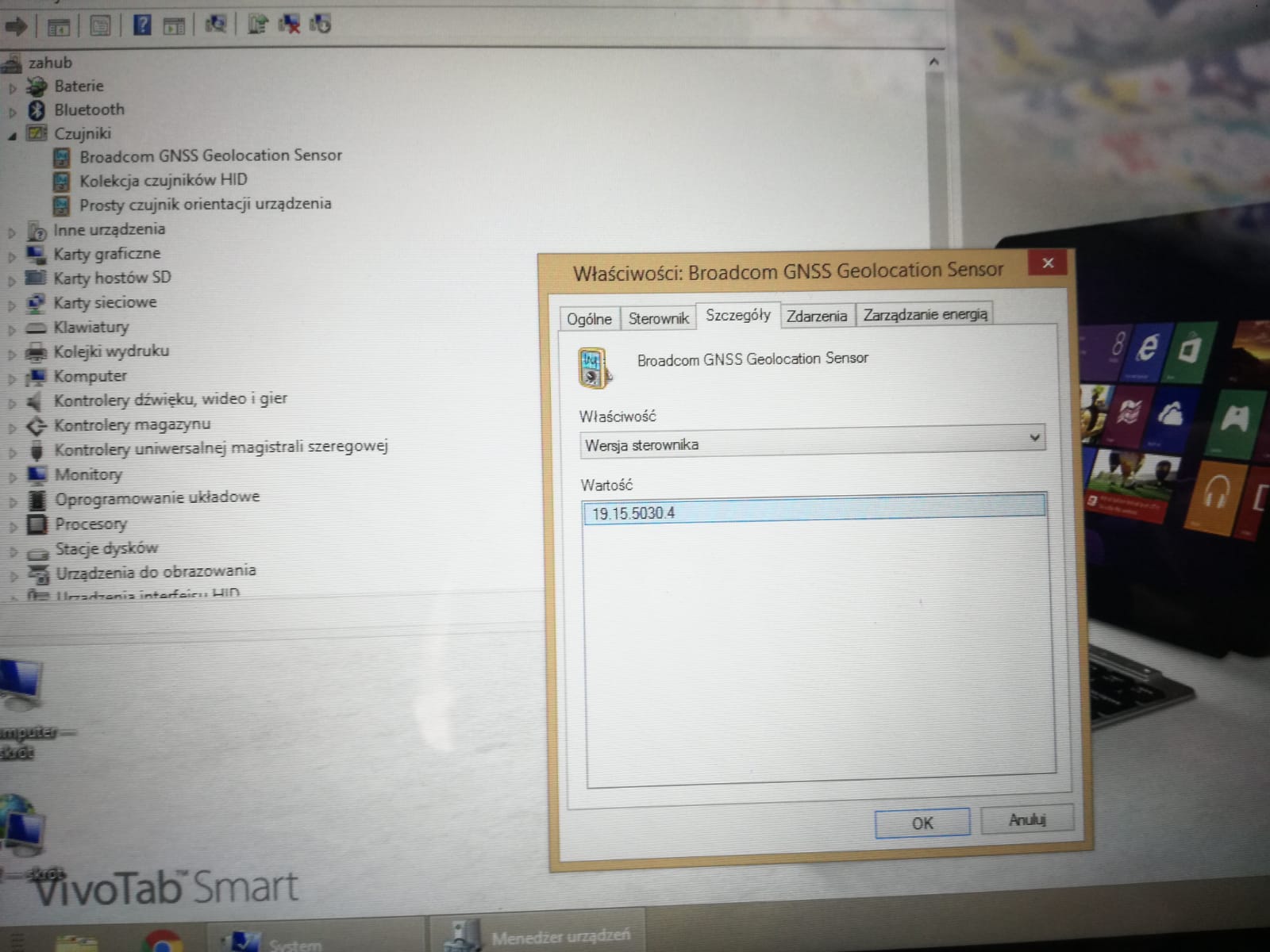The height and width of the screenshot is (952, 1270).
Task: Switch to the Zdarzenia tab
Action: click(817, 316)
